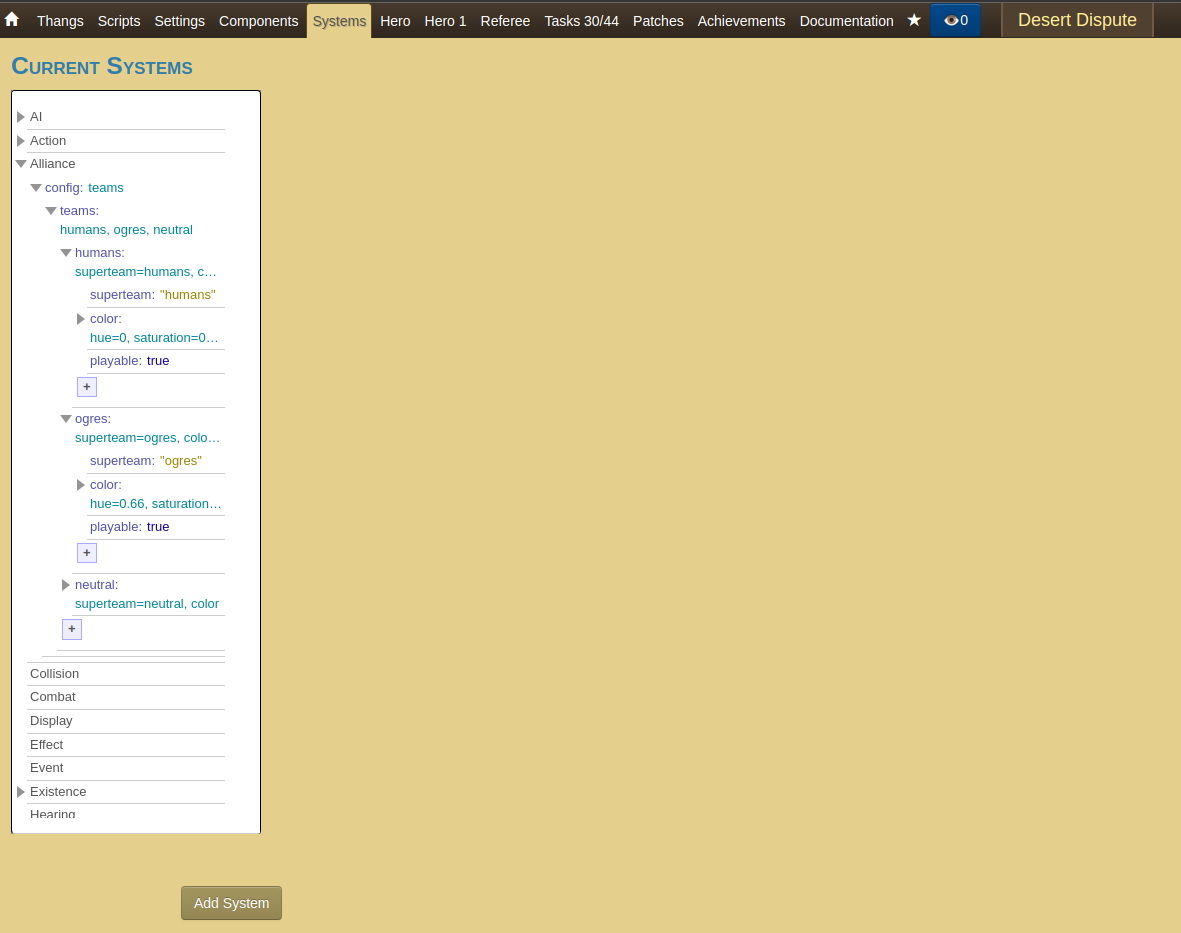This screenshot has height=933, width=1181.
Task: Add property to ogres team with plus
Action: [87, 553]
